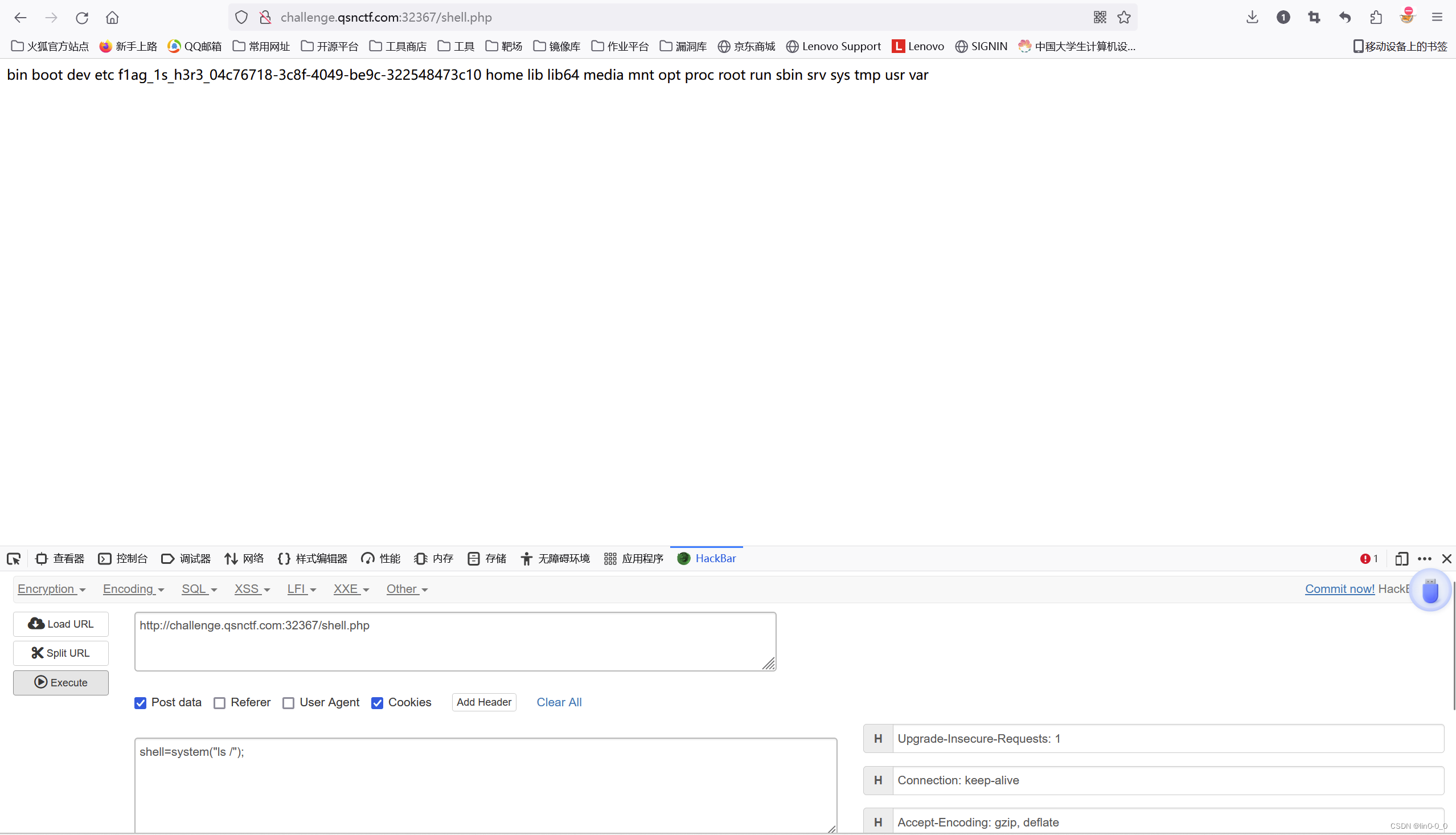Switch to the 网络 network tab
1456x835 pixels.
pyautogui.click(x=244, y=559)
